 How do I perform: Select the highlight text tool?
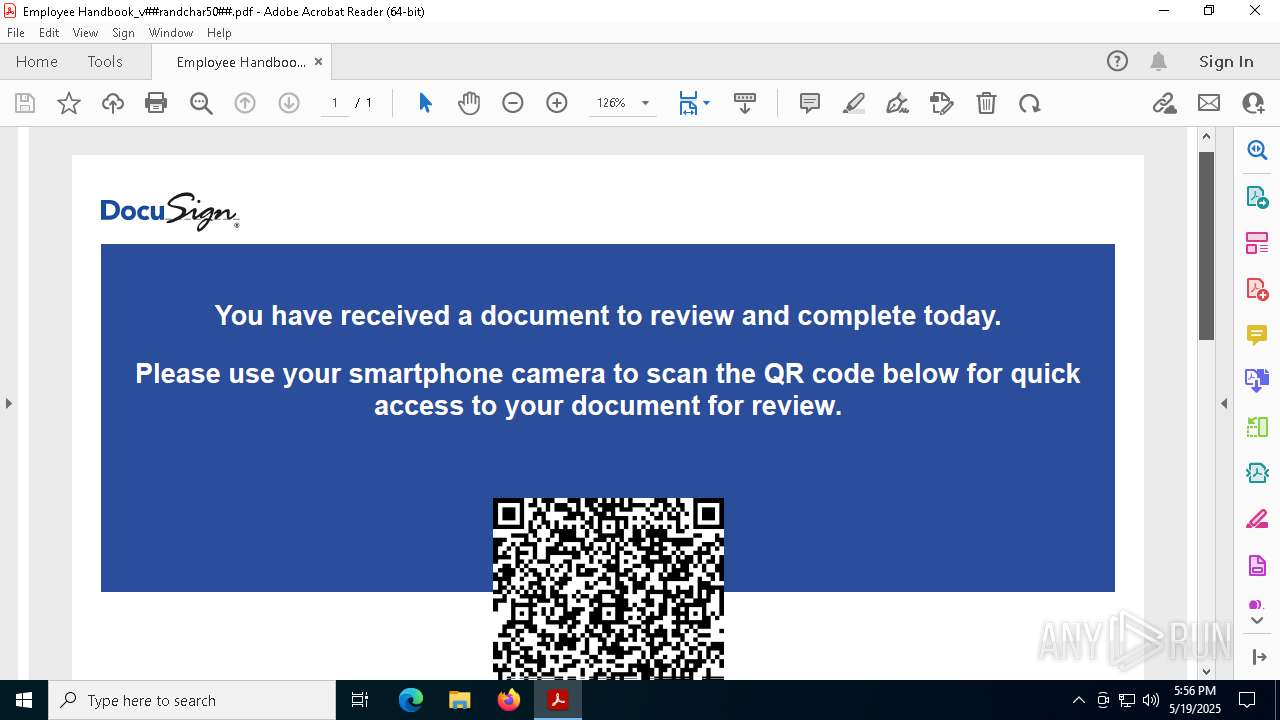(854, 103)
